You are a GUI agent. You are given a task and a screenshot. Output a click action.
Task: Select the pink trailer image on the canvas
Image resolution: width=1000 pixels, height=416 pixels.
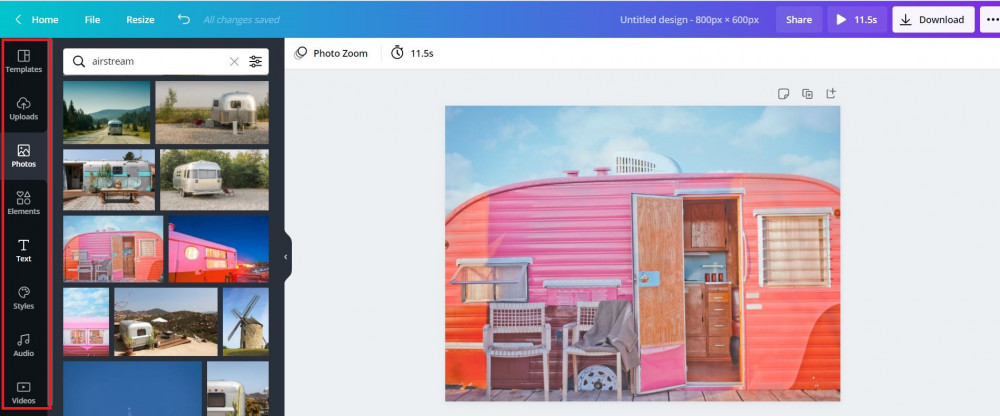(642, 254)
